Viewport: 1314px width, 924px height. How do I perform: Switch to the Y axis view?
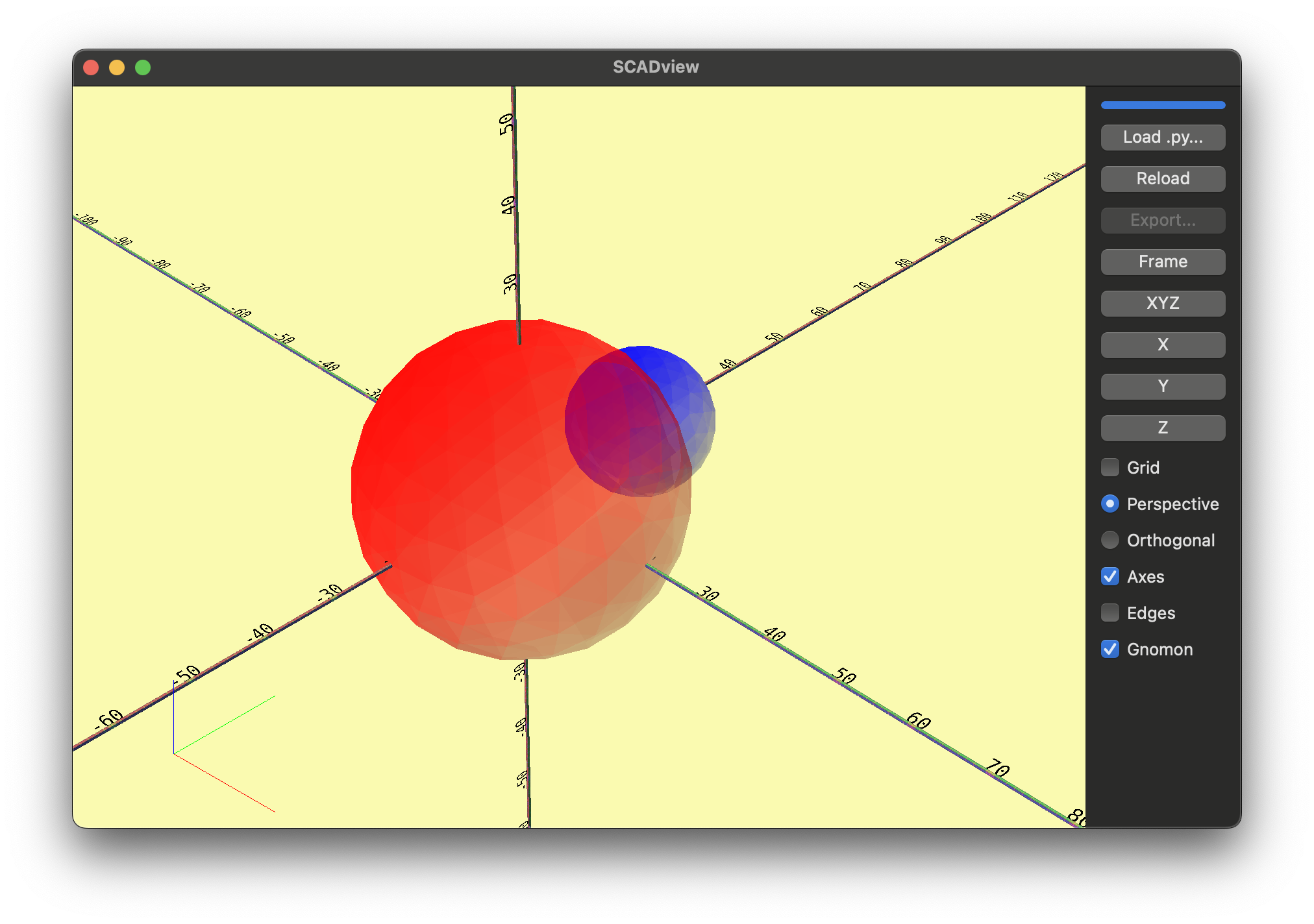(1163, 387)
